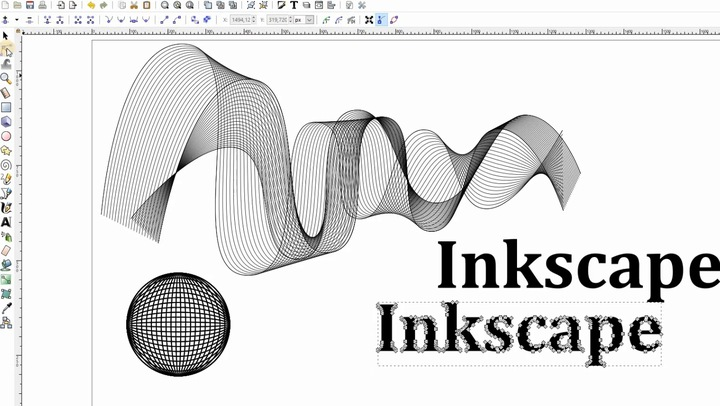Select the Tweak tool

coord(6,64)
